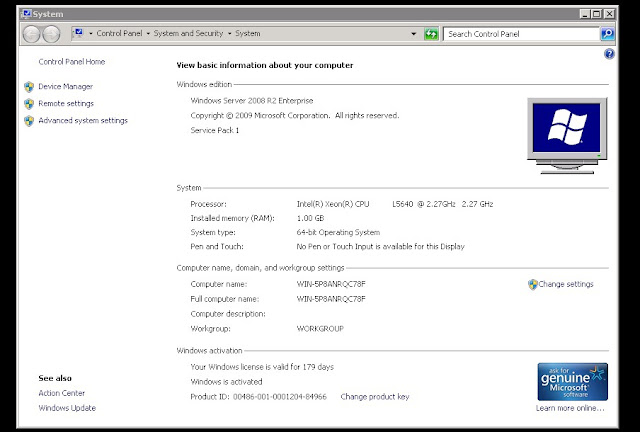Click the Windows is activated text

tap(226, 382)
